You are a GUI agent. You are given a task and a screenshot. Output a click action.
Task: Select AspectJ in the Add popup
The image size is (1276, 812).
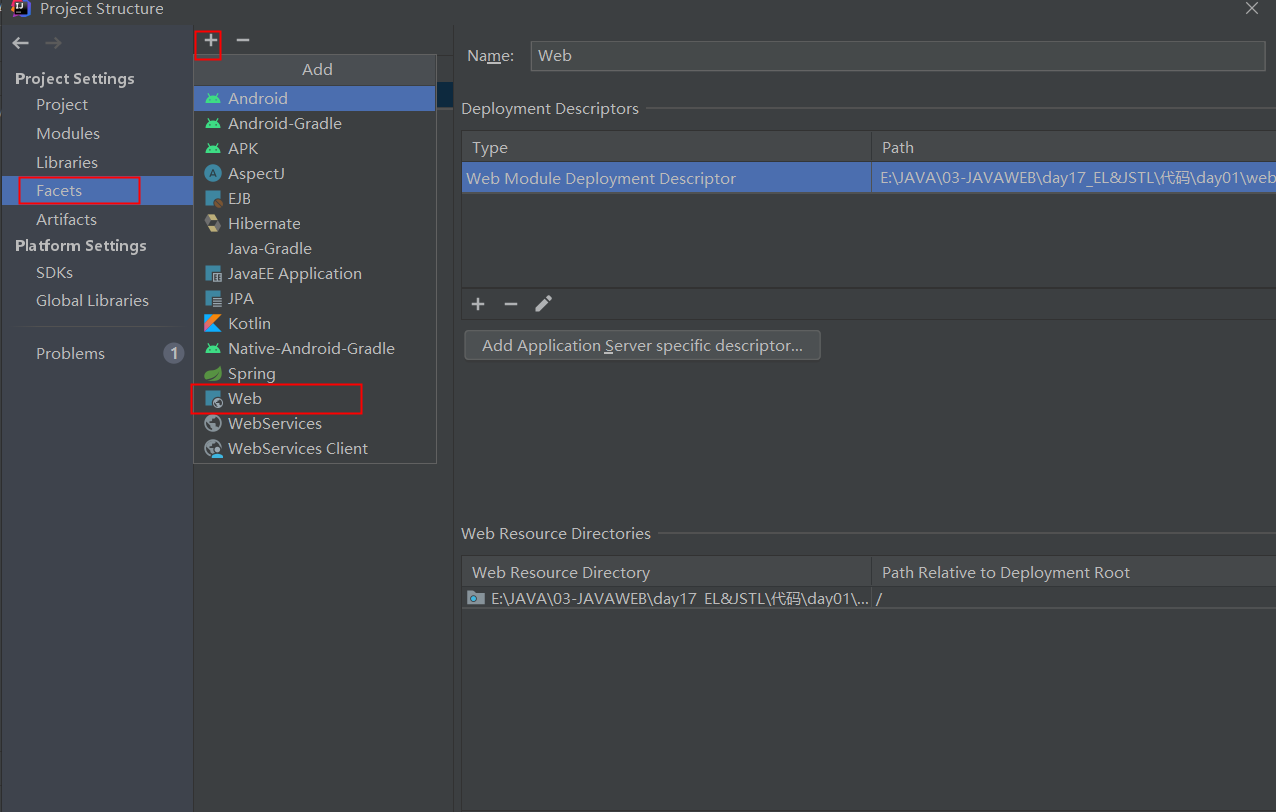pyautogui.click(x=315, y=173)
